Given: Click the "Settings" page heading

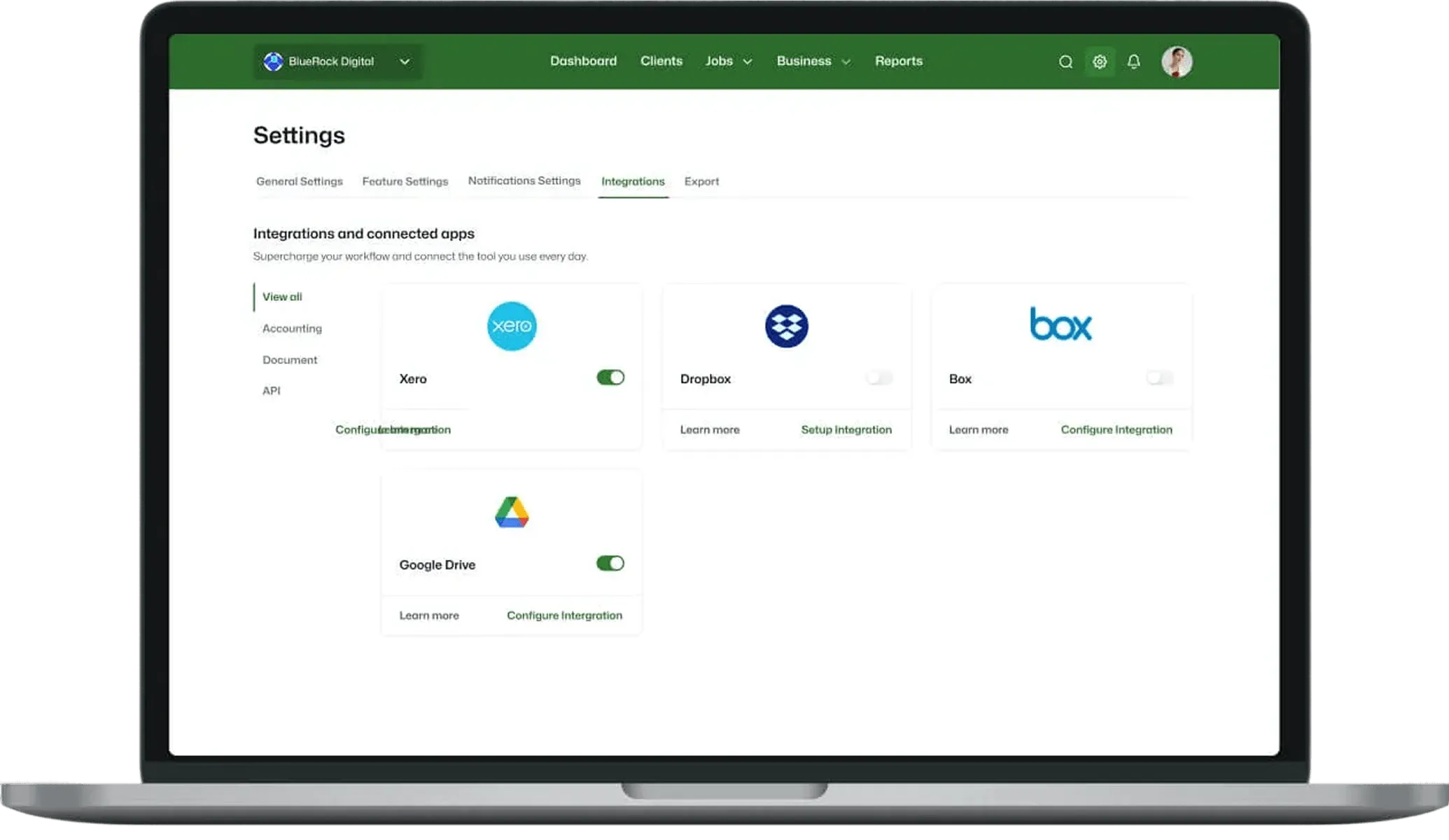Looking at the screenshot, I should click(299, 135).
